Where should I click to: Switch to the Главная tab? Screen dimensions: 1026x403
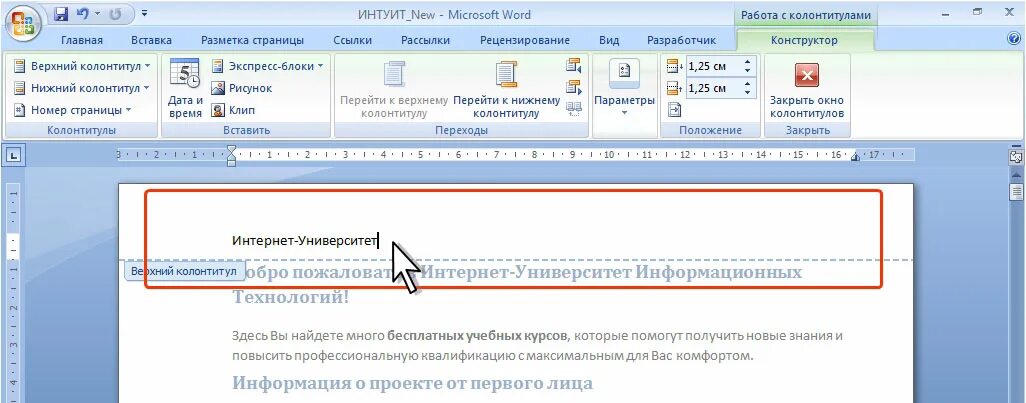[82, 40]
